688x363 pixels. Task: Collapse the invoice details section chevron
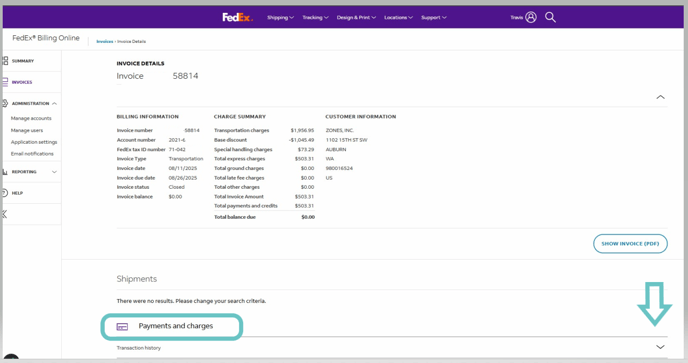[x=660, y=97]
